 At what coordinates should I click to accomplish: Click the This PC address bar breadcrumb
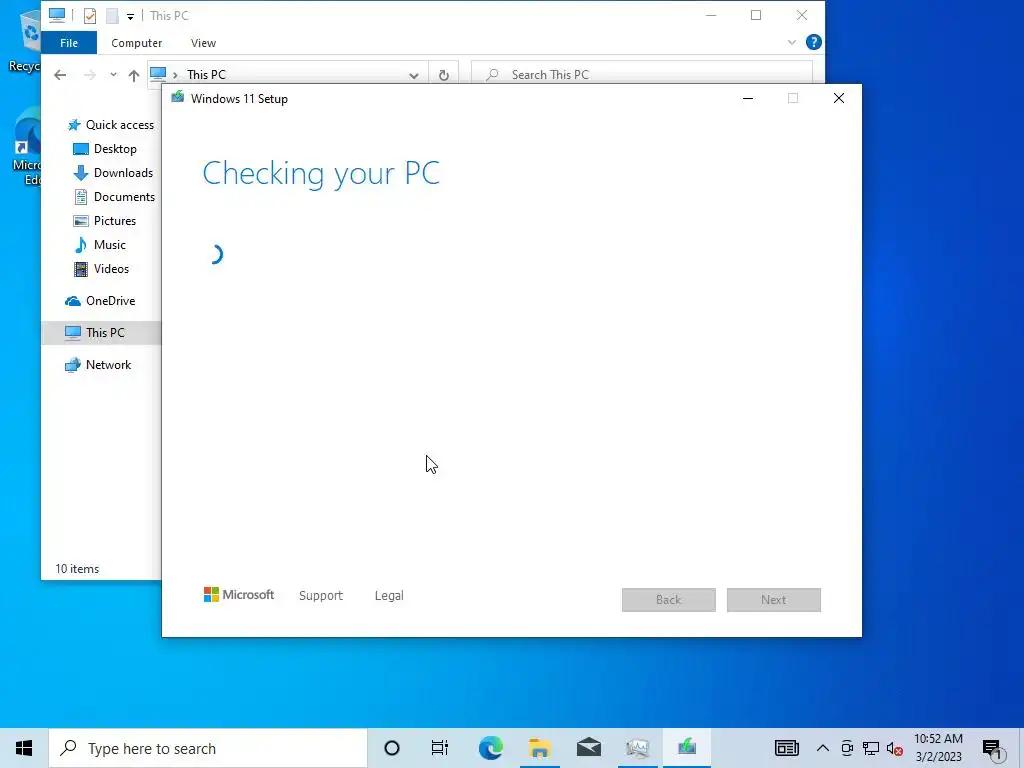(206, 74)
